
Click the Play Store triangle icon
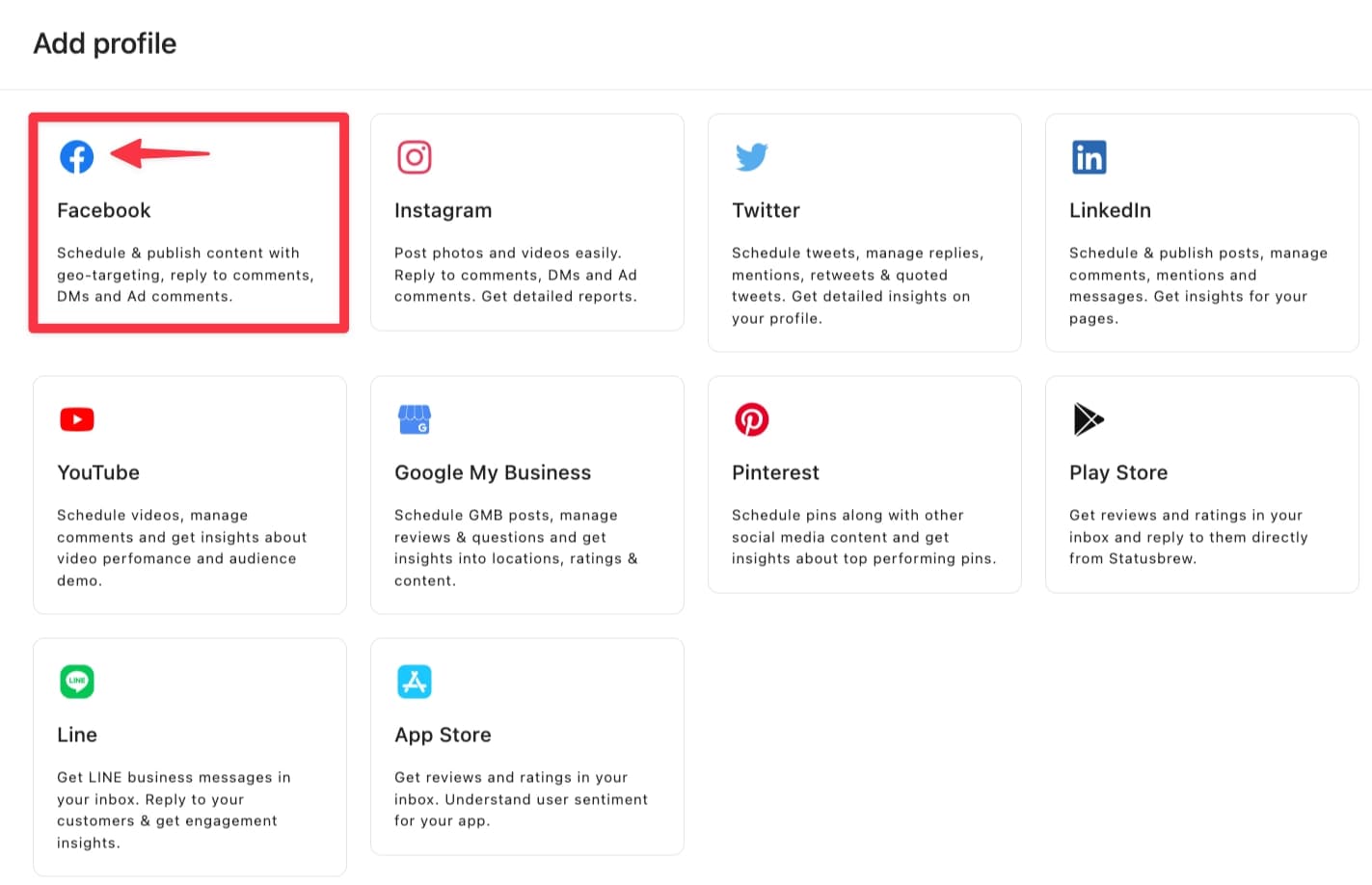pyautogui.click(x=1089, y=419)
